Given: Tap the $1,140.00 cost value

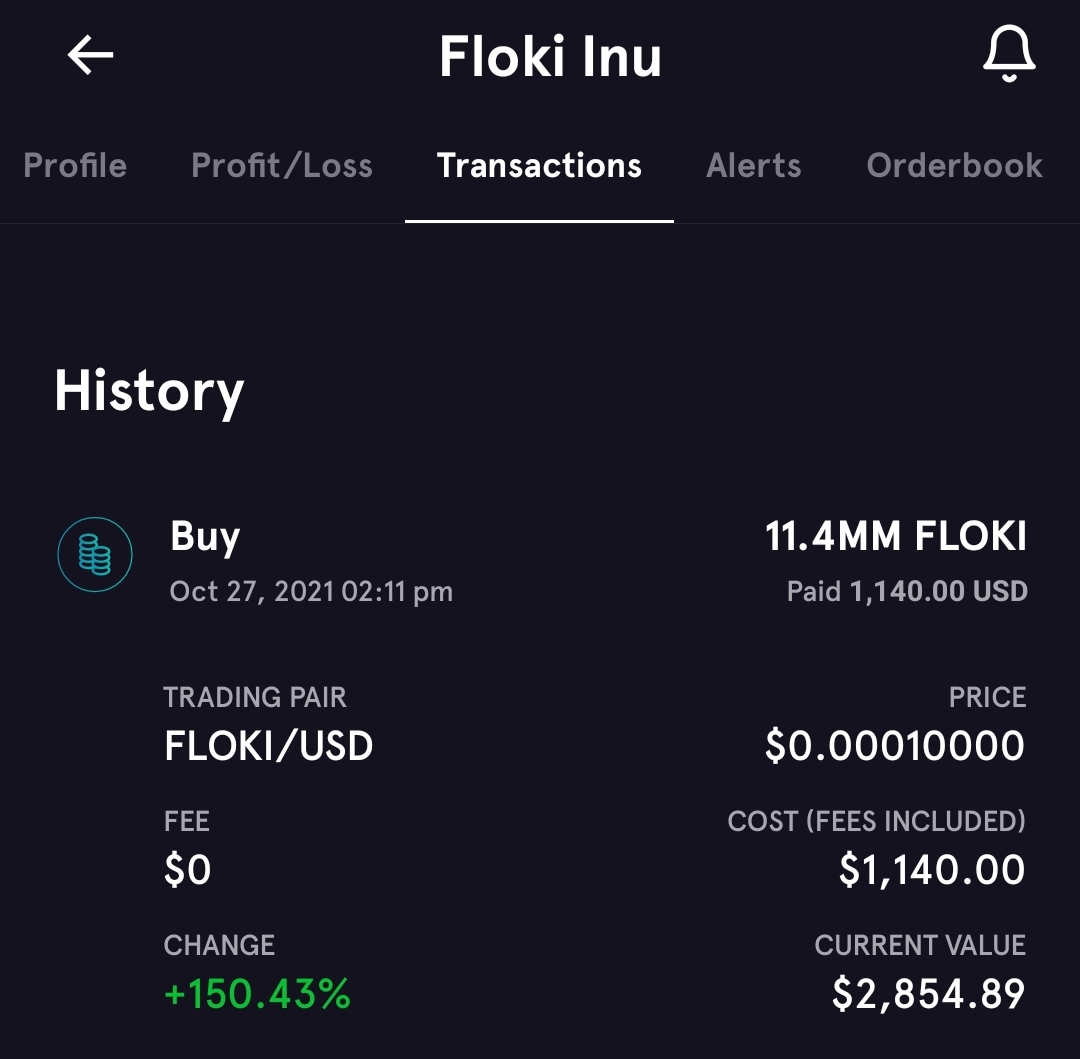Looking at the screenshot, I should [x=932, y=870].
